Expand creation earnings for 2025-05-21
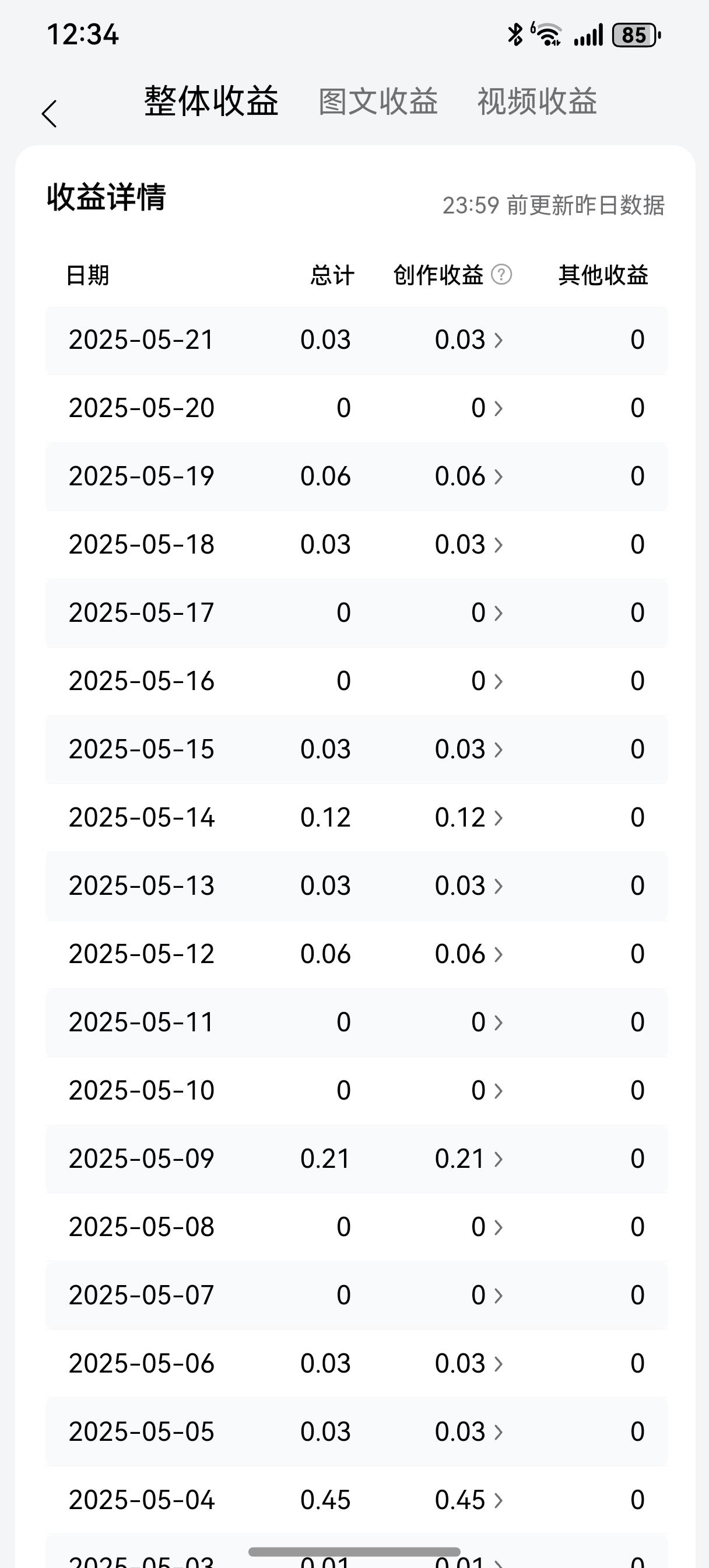This screenshot has height=1568, width=709. tap(469, 339)
